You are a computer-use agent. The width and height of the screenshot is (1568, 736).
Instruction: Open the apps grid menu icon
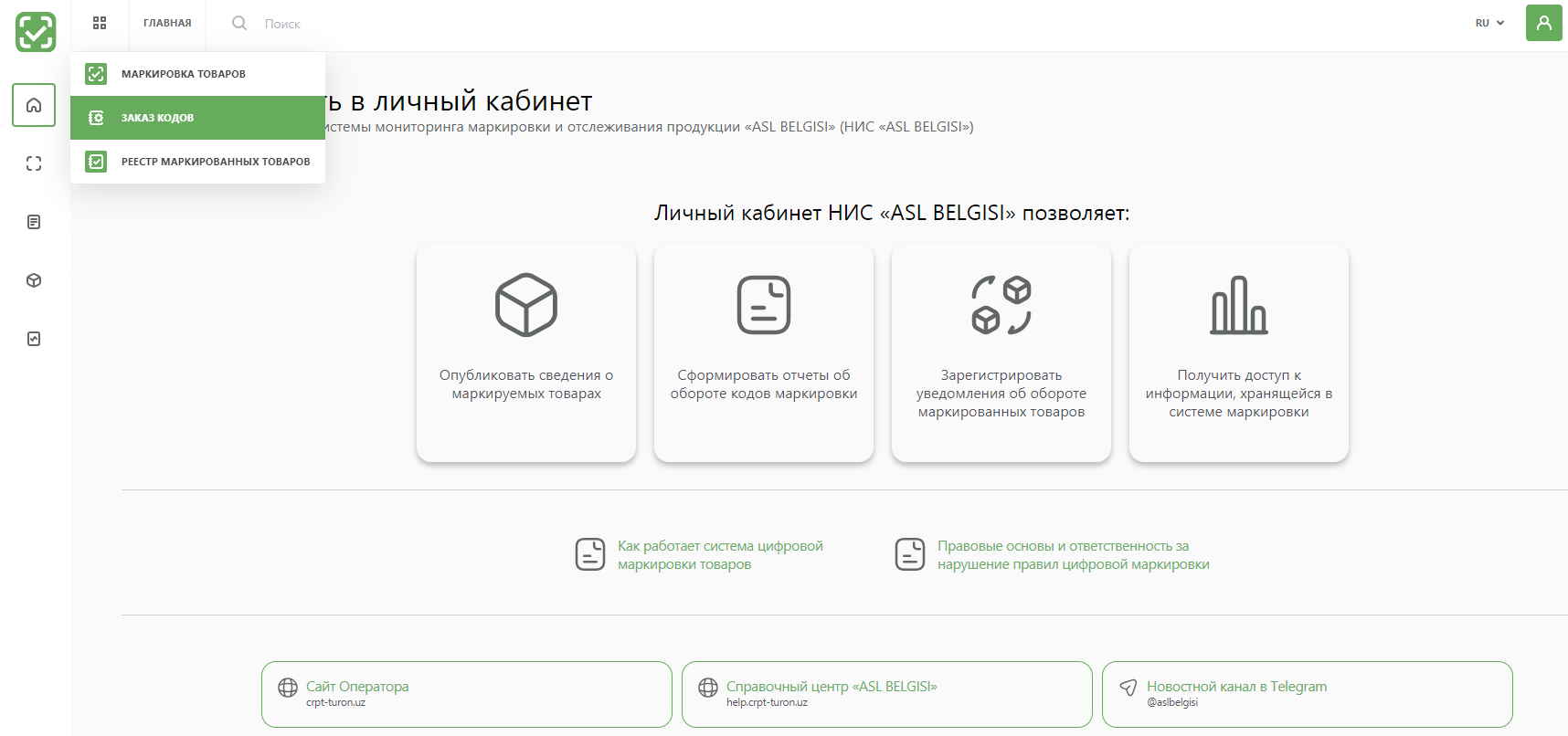[100, 23]
